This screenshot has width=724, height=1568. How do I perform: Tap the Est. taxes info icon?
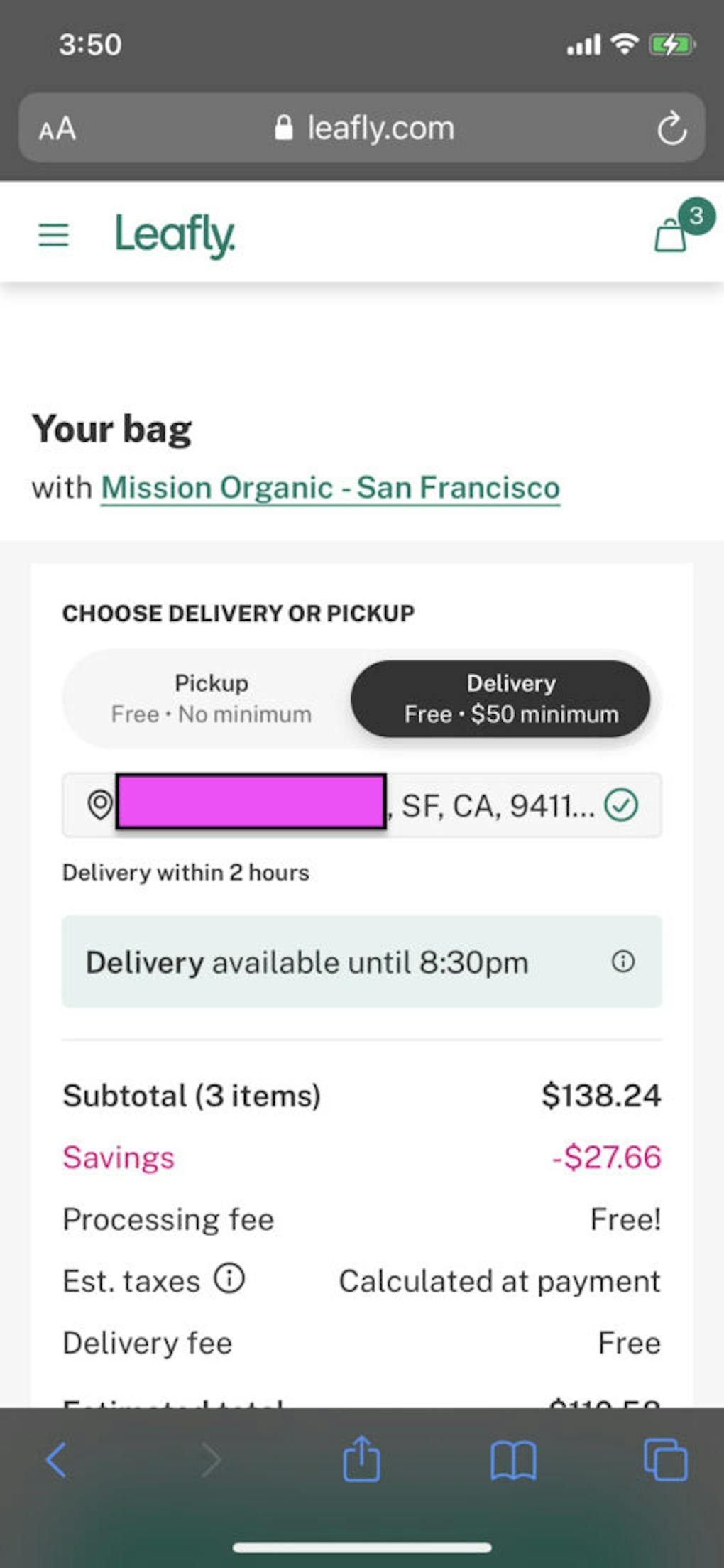point(229,1278)
